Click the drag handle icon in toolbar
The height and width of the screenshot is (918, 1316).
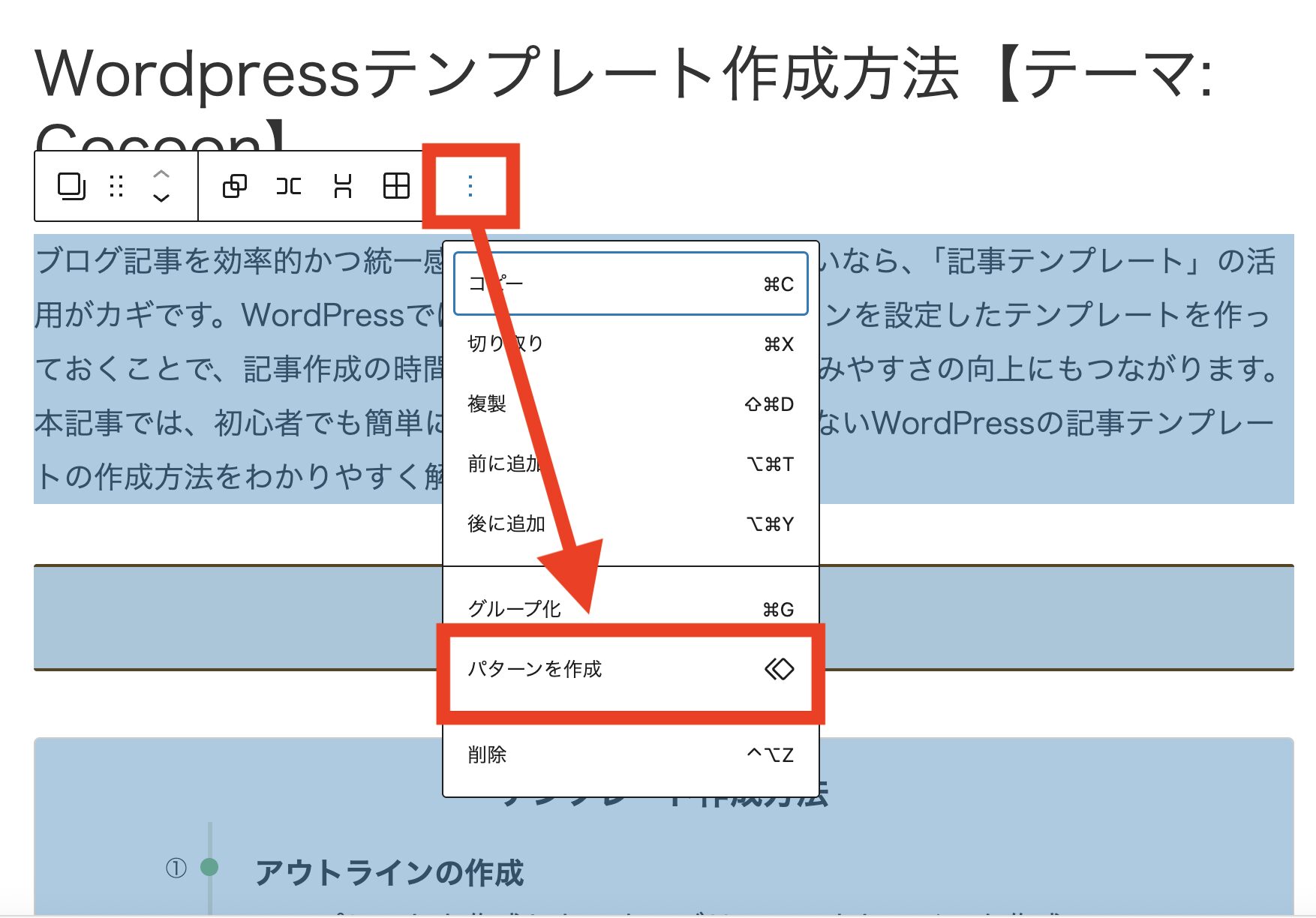[116, 186]
